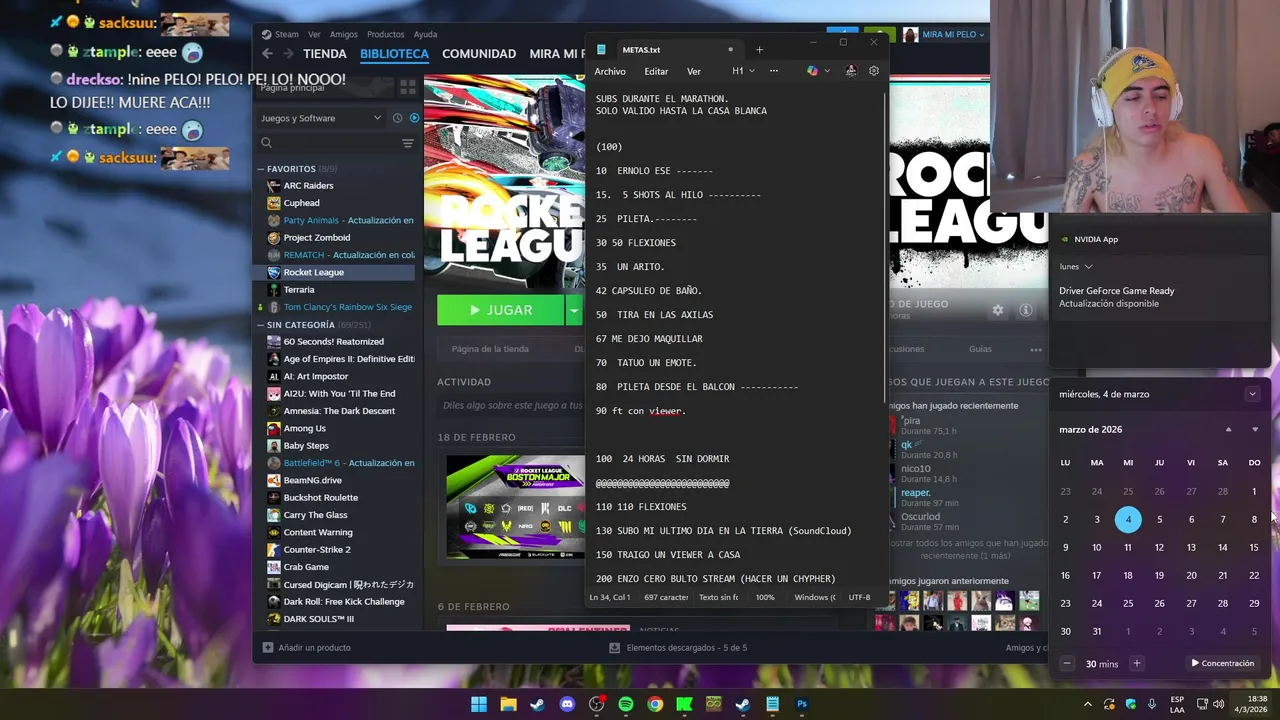Go to previous month in calendar
The height and width of the screenshot is (720, 1280).
pos(1229,429)
